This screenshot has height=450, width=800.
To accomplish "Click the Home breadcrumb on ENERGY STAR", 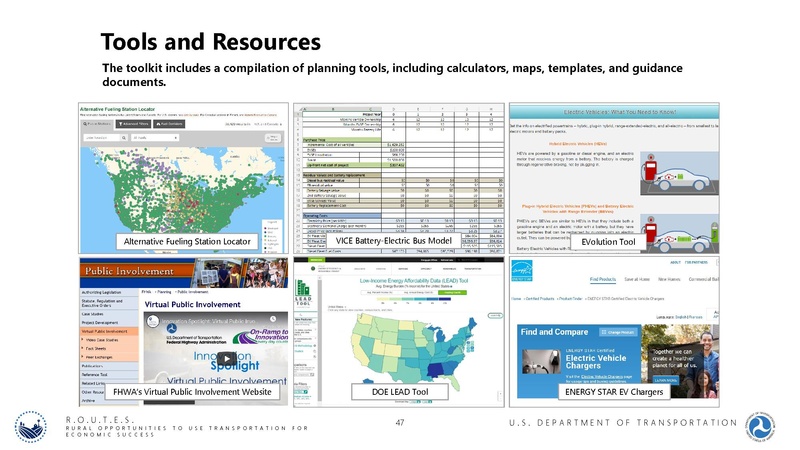I will pyautogui.click(x=516, y=298).
